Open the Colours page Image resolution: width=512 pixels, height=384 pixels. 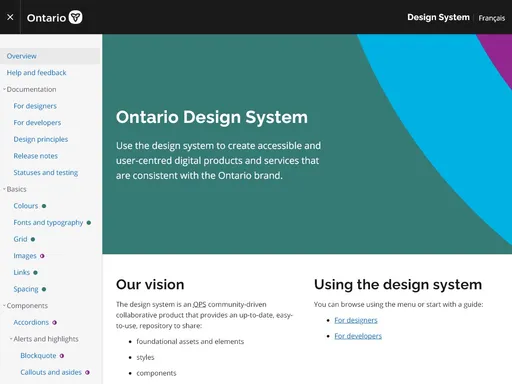pyautogui.click(x=26, y=206)
